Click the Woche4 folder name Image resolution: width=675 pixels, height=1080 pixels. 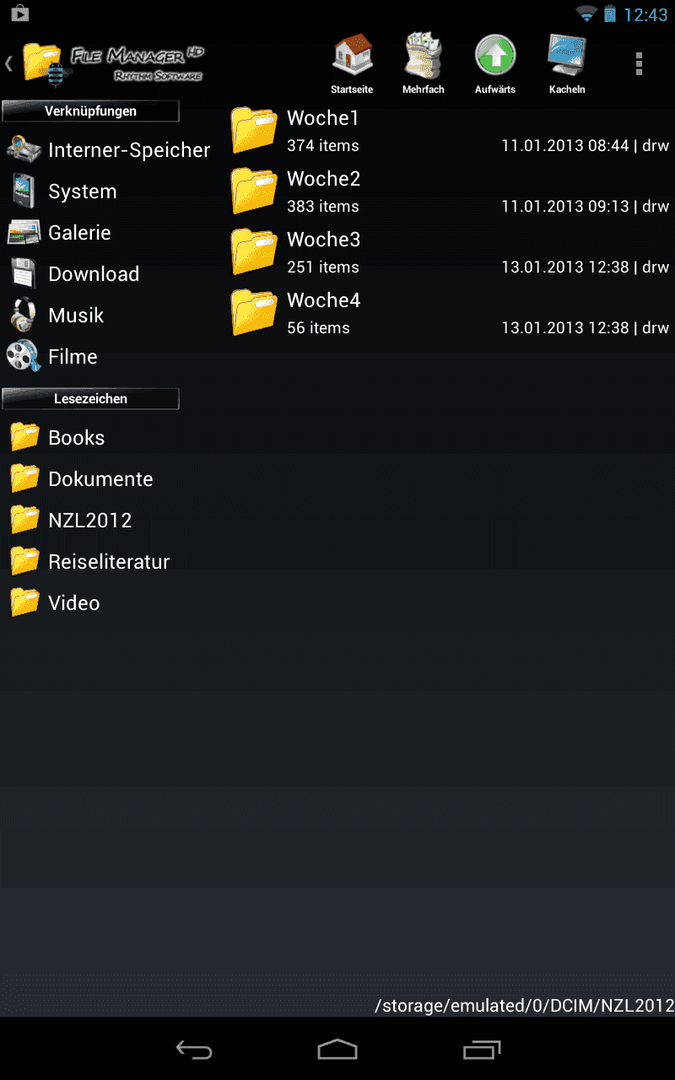coord(323,300)
